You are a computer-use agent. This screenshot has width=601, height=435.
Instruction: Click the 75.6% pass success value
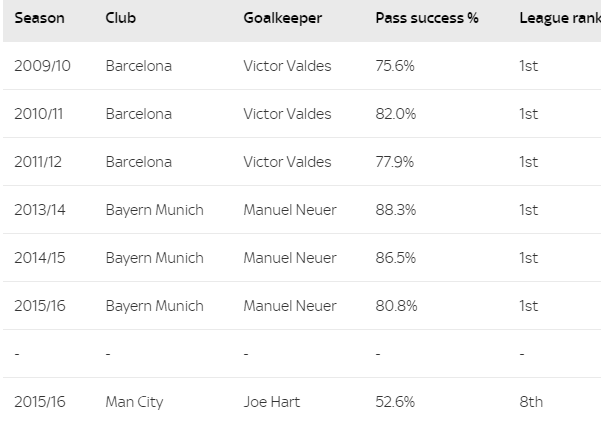pos(395,66)
